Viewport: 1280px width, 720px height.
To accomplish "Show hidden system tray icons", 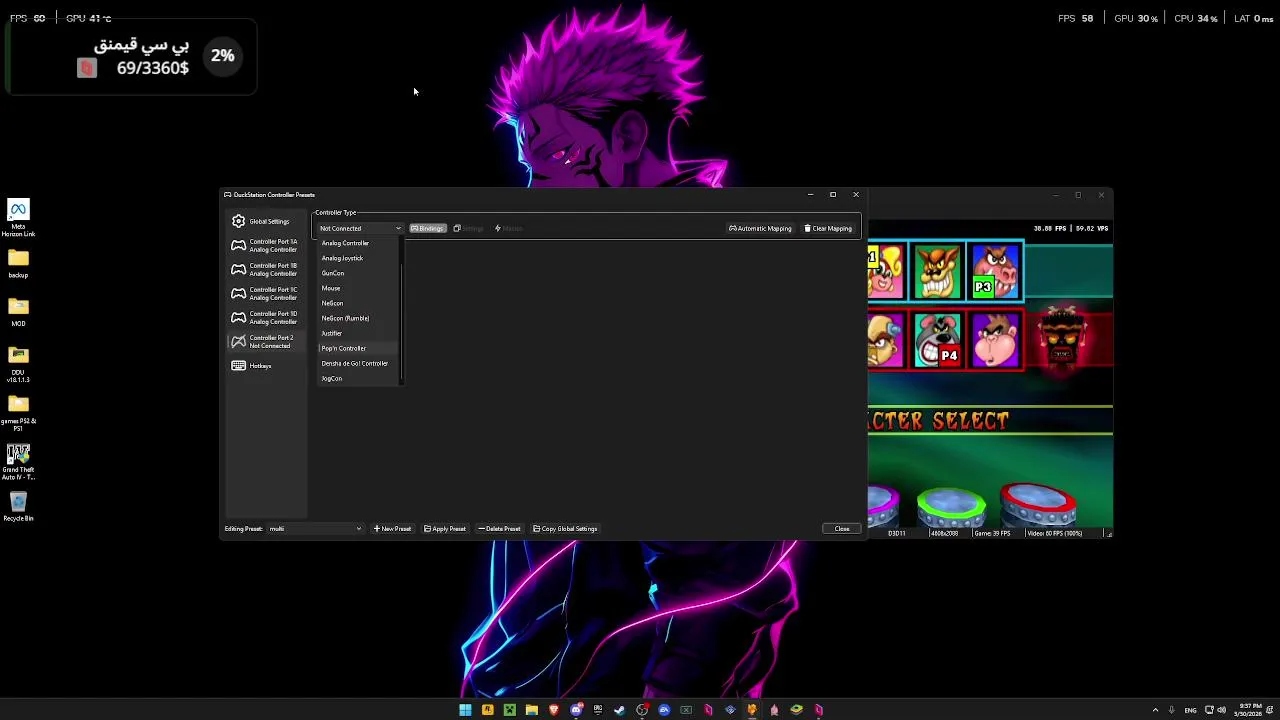I will point(1155,710).
